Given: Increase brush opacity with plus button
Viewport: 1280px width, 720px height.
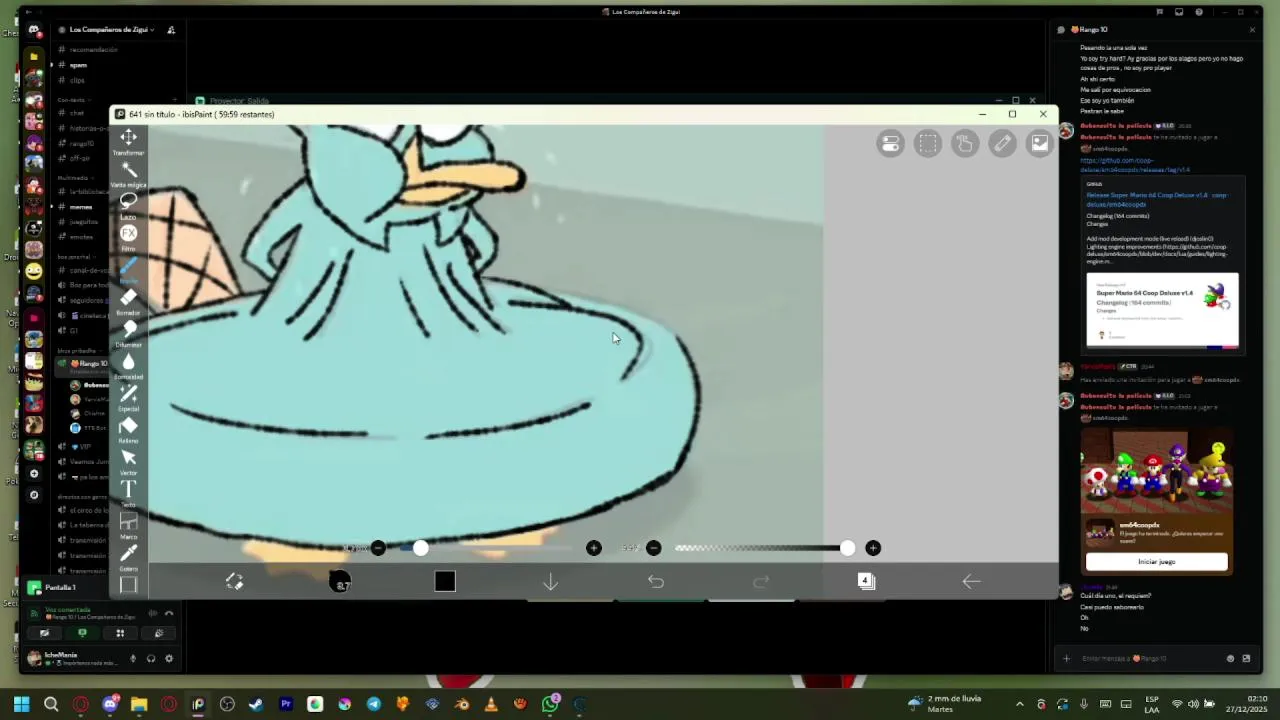Looking at the screenshot, I should point(873,548).
